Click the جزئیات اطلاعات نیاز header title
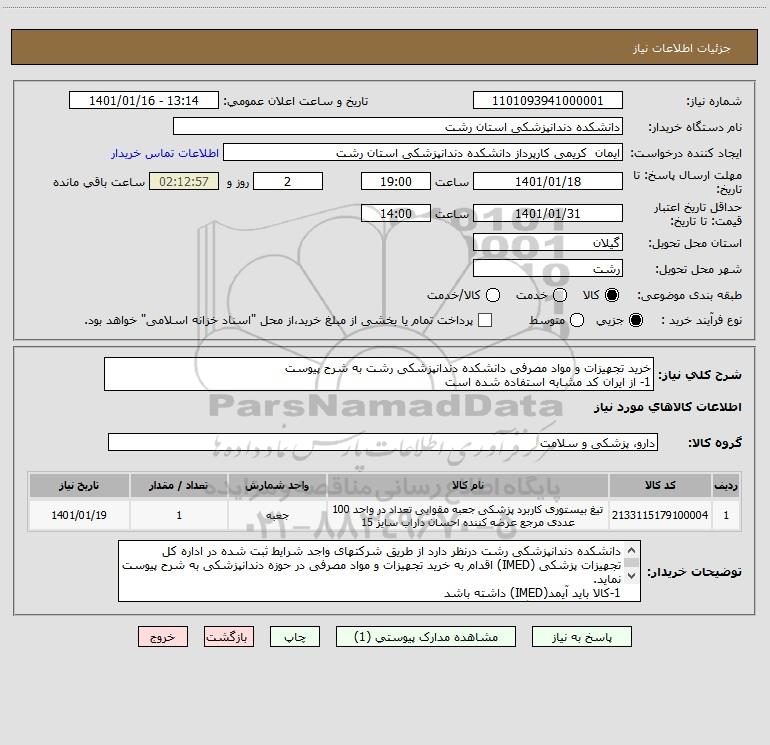 pos(682,48)
